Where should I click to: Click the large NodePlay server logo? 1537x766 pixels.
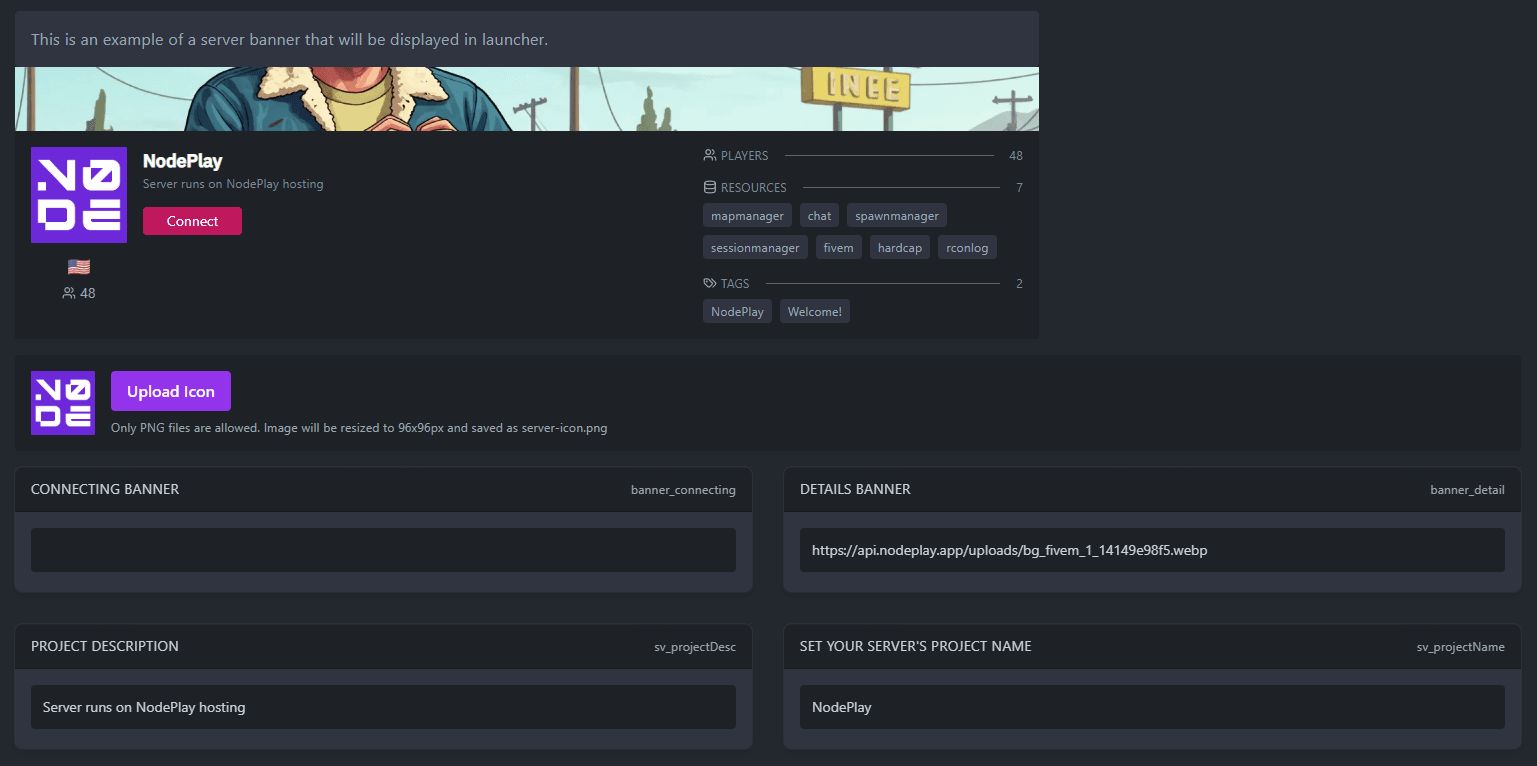coord(79,195)
